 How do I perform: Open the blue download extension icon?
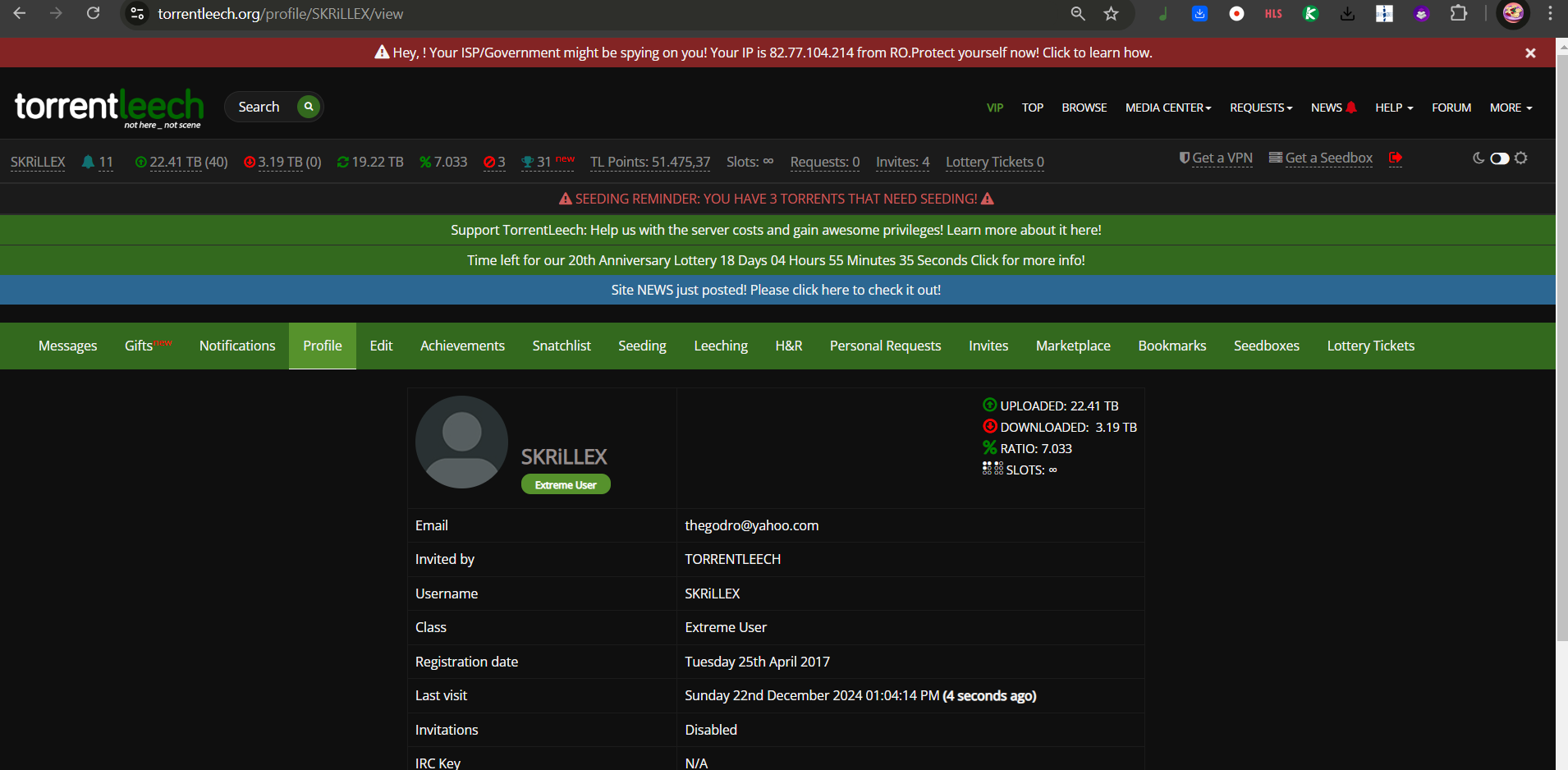point(1199,14)
